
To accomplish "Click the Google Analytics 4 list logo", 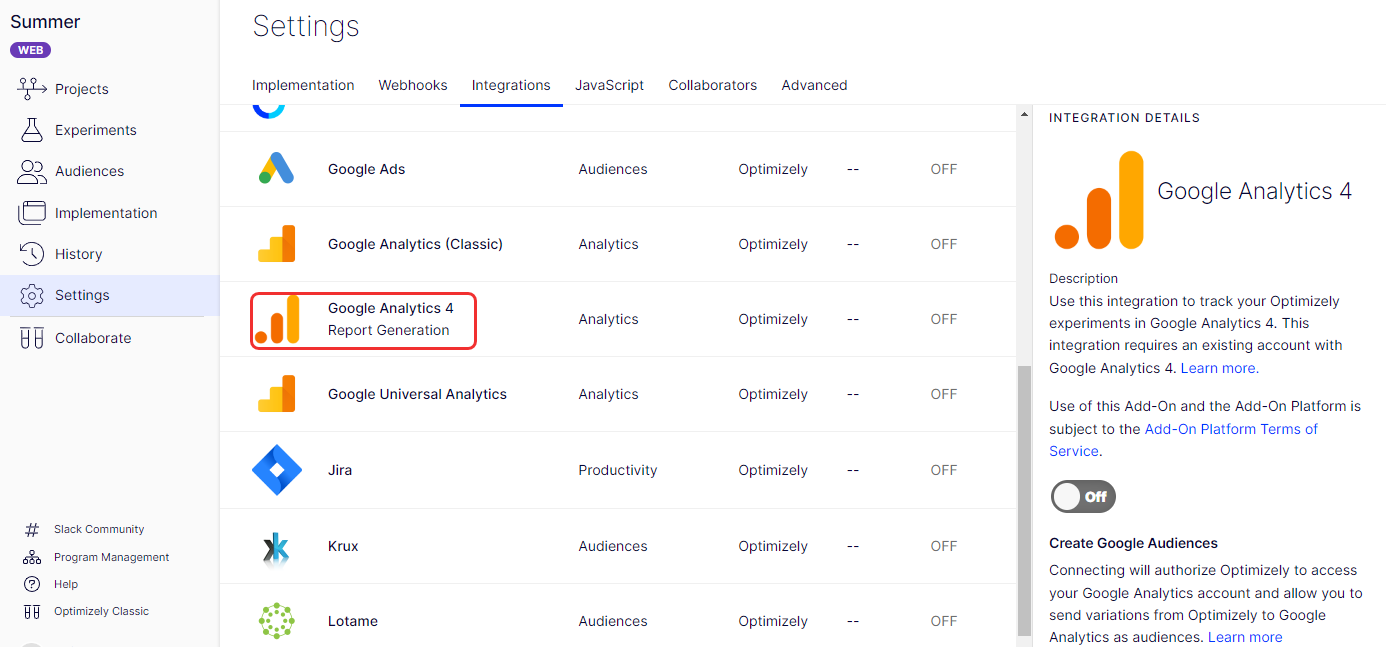I will [277, 319].
